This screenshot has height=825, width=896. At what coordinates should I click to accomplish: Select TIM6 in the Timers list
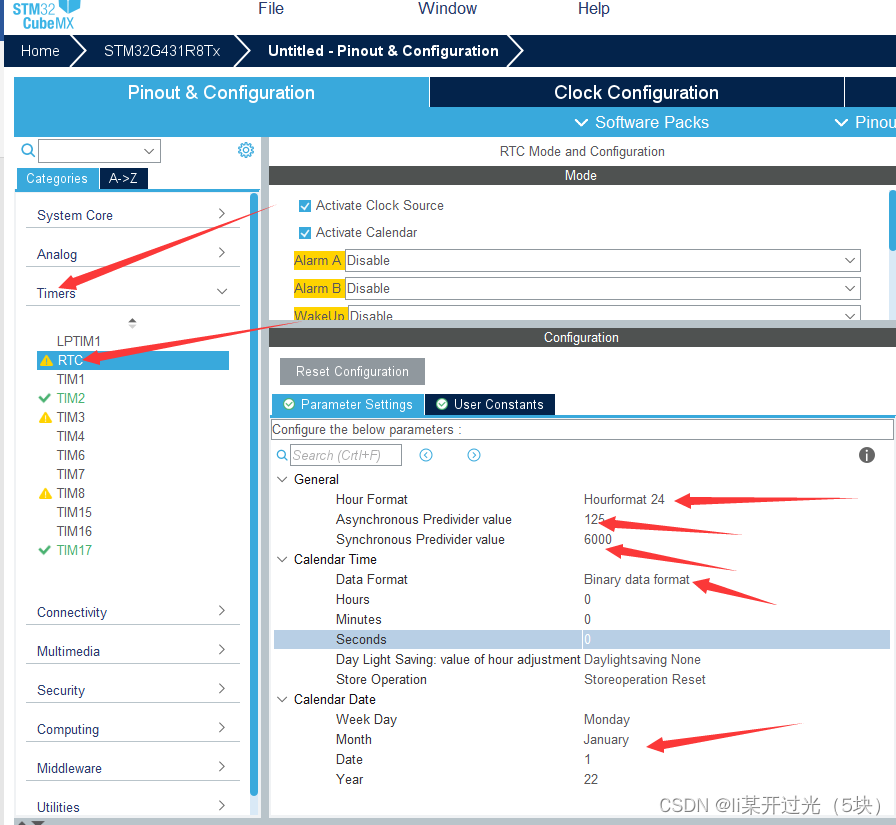tap(70, 455)
